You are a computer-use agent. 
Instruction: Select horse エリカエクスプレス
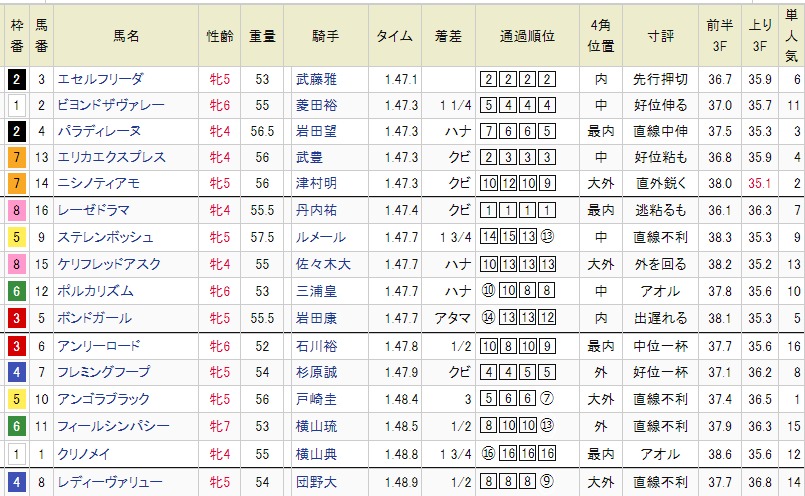[x=110, y=157]
